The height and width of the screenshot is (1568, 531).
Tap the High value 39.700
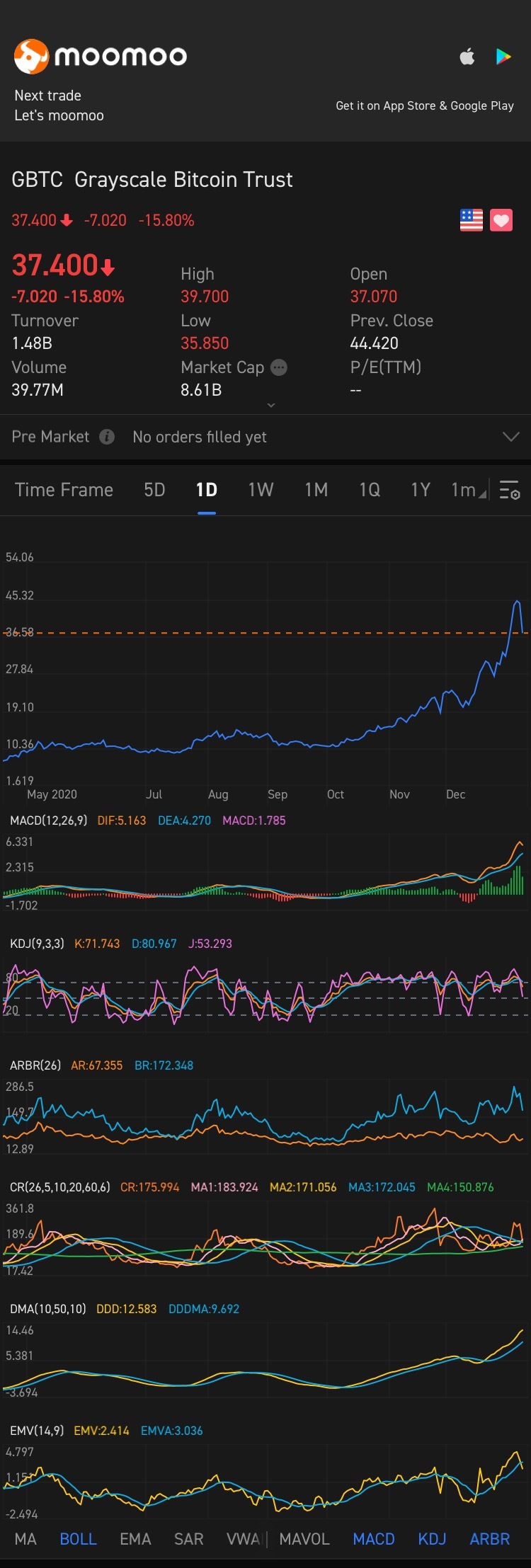pos(205,297)
